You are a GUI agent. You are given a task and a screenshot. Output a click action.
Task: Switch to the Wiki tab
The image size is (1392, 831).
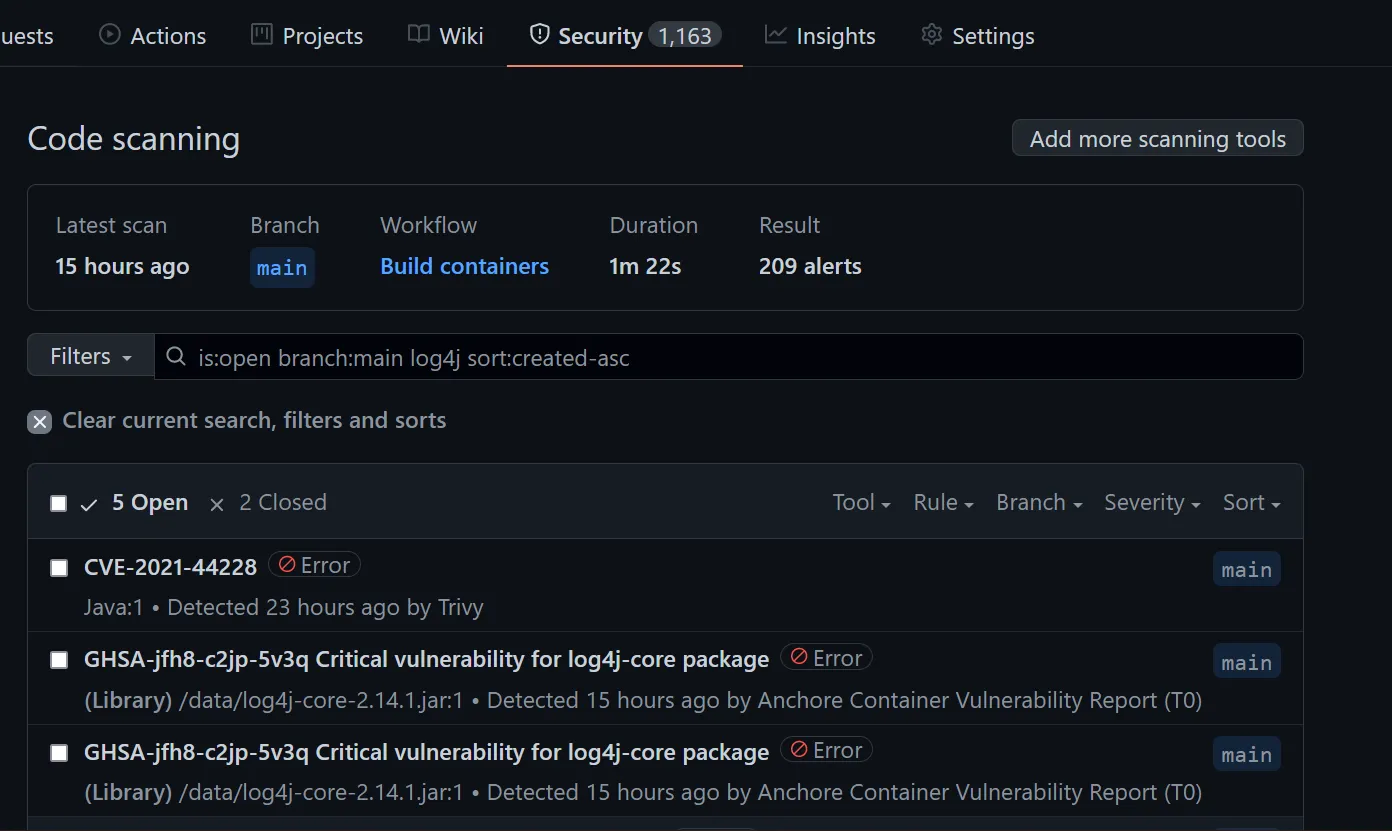coord(446,36)
